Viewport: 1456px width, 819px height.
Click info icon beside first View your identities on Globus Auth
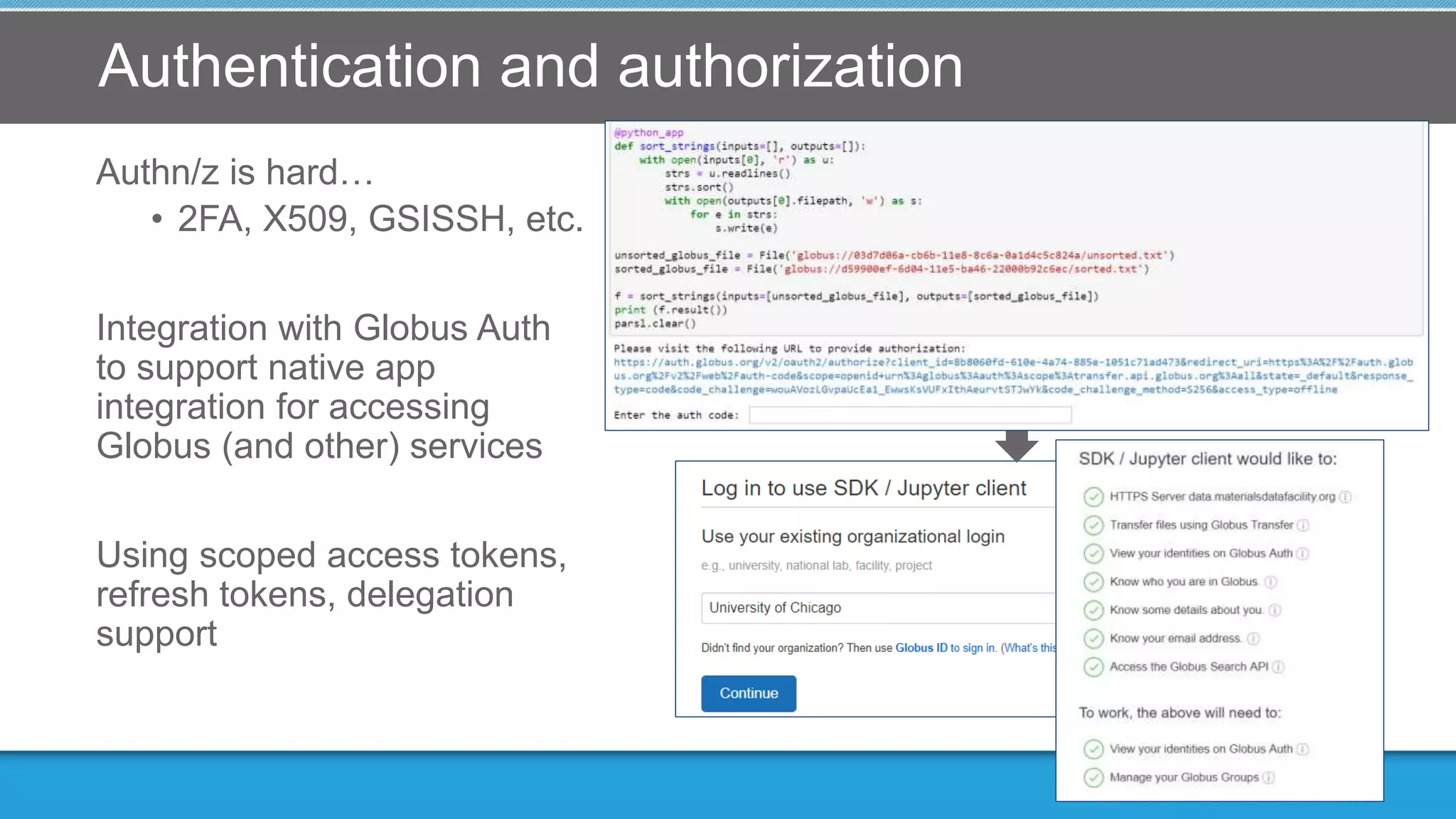(1302, 554)
